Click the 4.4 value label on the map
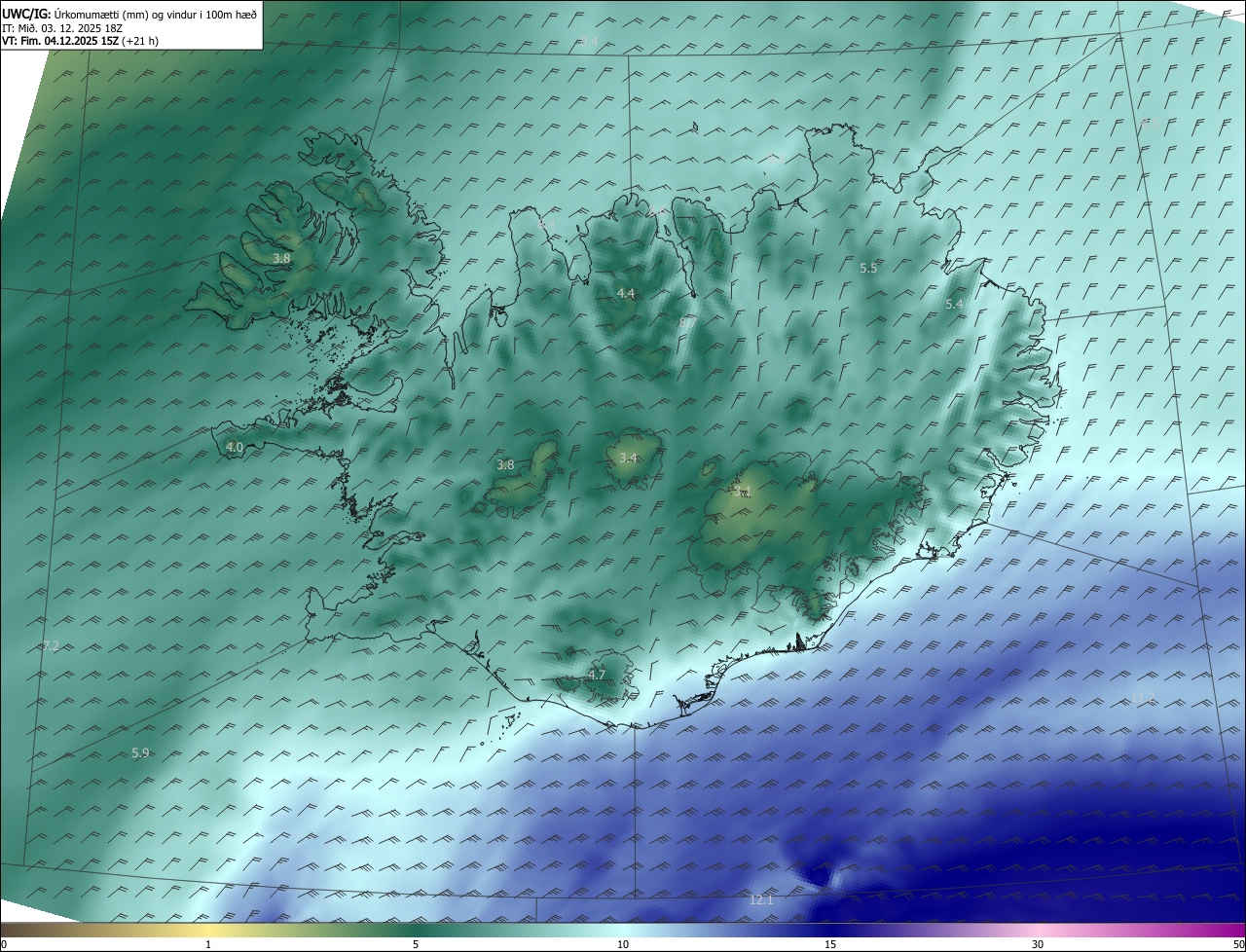This screenshot has height=952, width=1246. coord(626,294)
